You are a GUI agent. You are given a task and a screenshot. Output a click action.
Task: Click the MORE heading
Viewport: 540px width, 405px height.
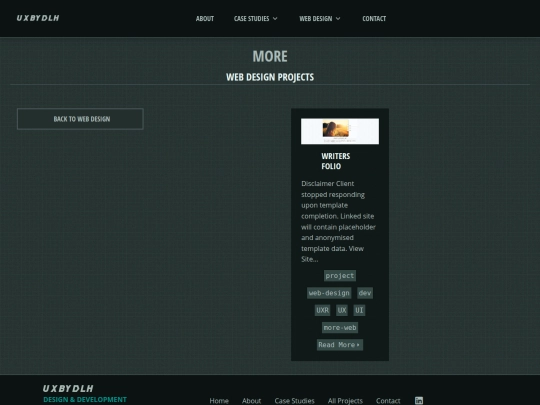pos(270,56)
